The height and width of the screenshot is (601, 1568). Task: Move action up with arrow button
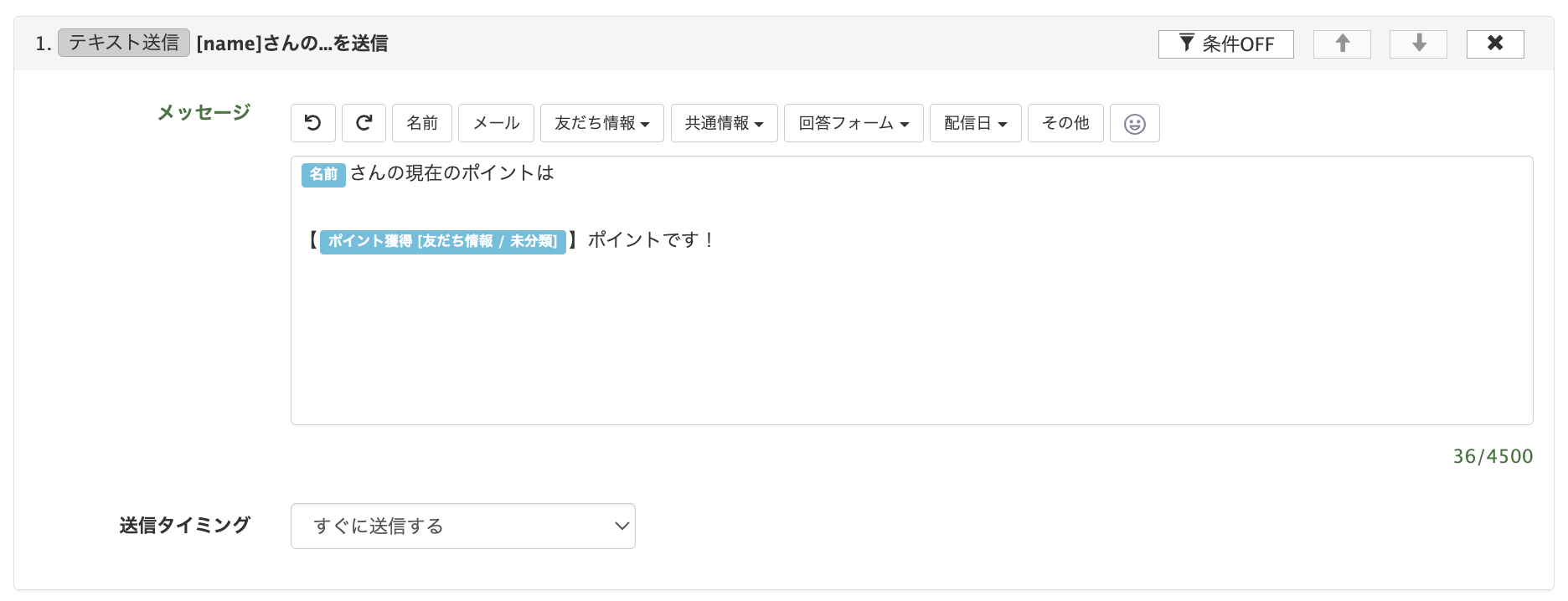coord(1342,44)
